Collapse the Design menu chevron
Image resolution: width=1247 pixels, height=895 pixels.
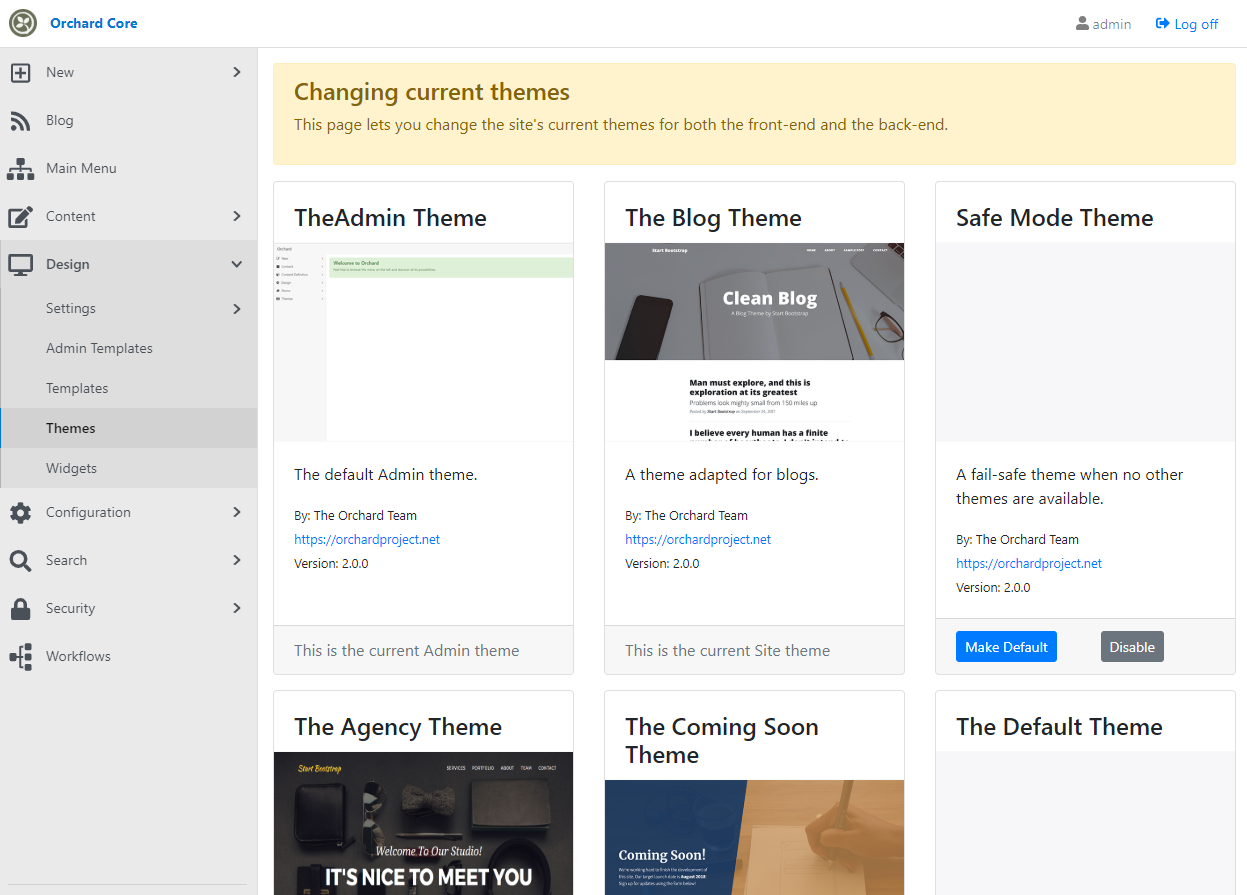point(237,264)
